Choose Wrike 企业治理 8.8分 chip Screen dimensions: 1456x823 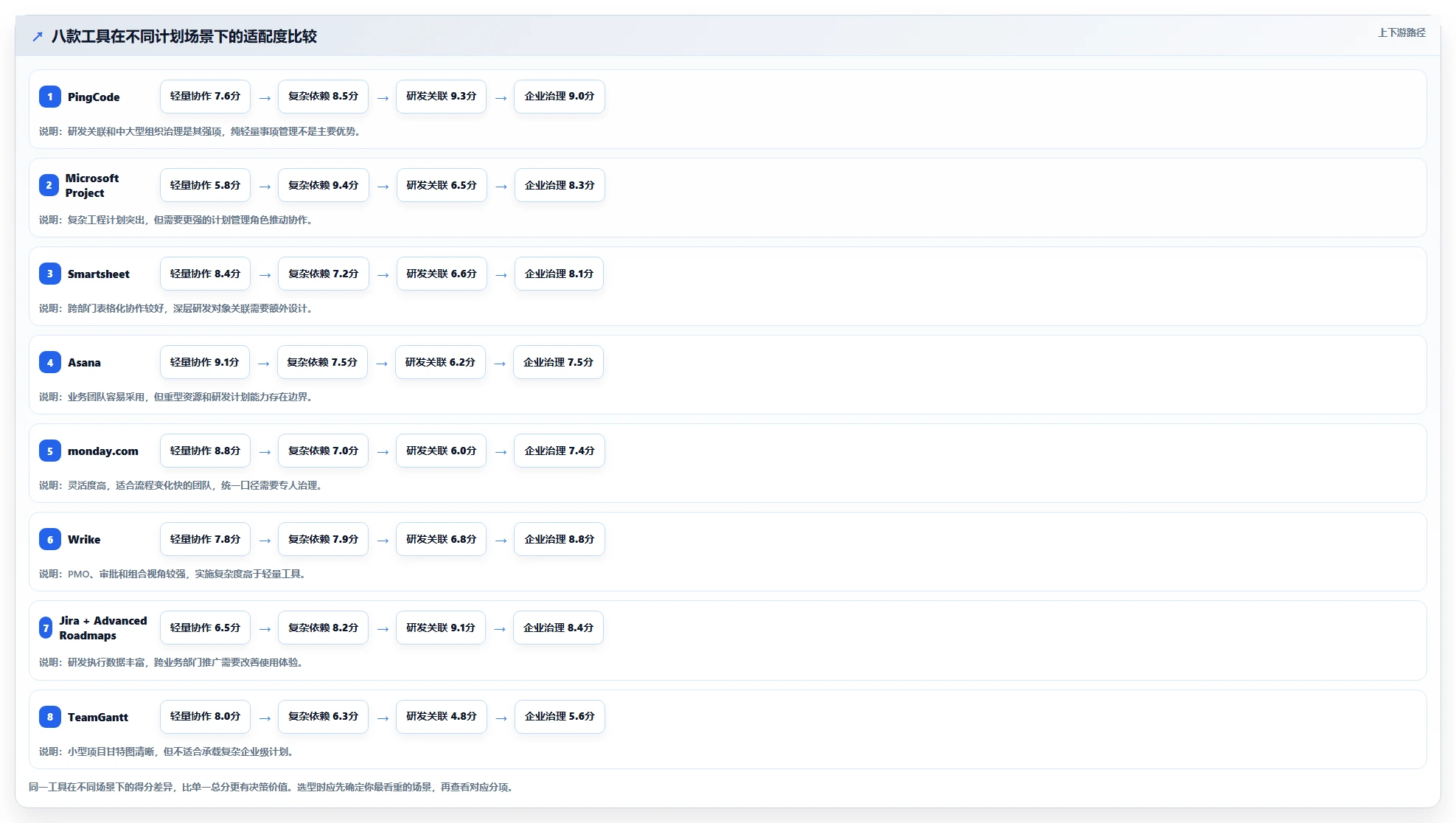560,539
